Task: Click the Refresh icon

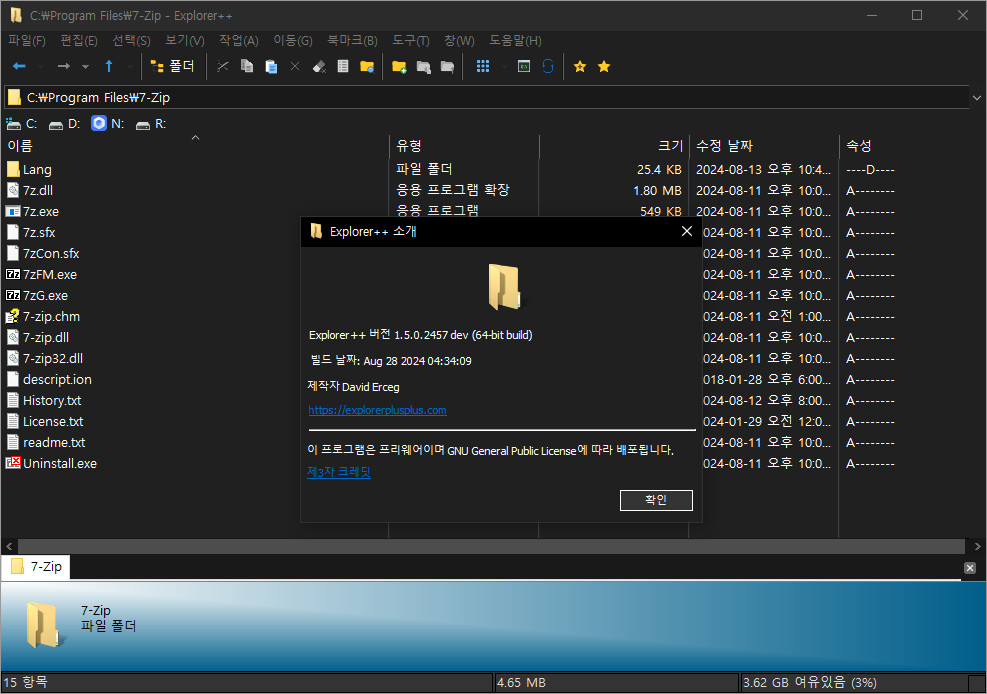Action: coord(548,66)
